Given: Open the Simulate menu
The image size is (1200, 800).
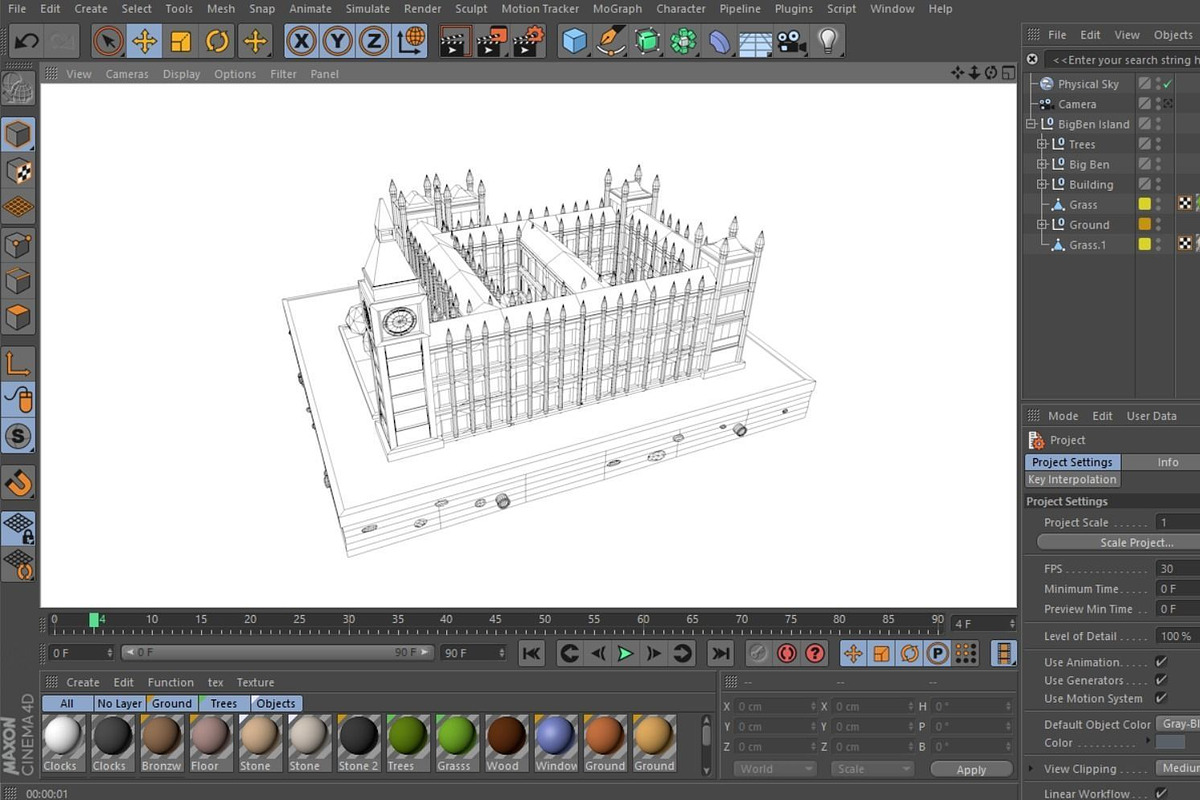Looking at the screenshot, I should (368, 9).
